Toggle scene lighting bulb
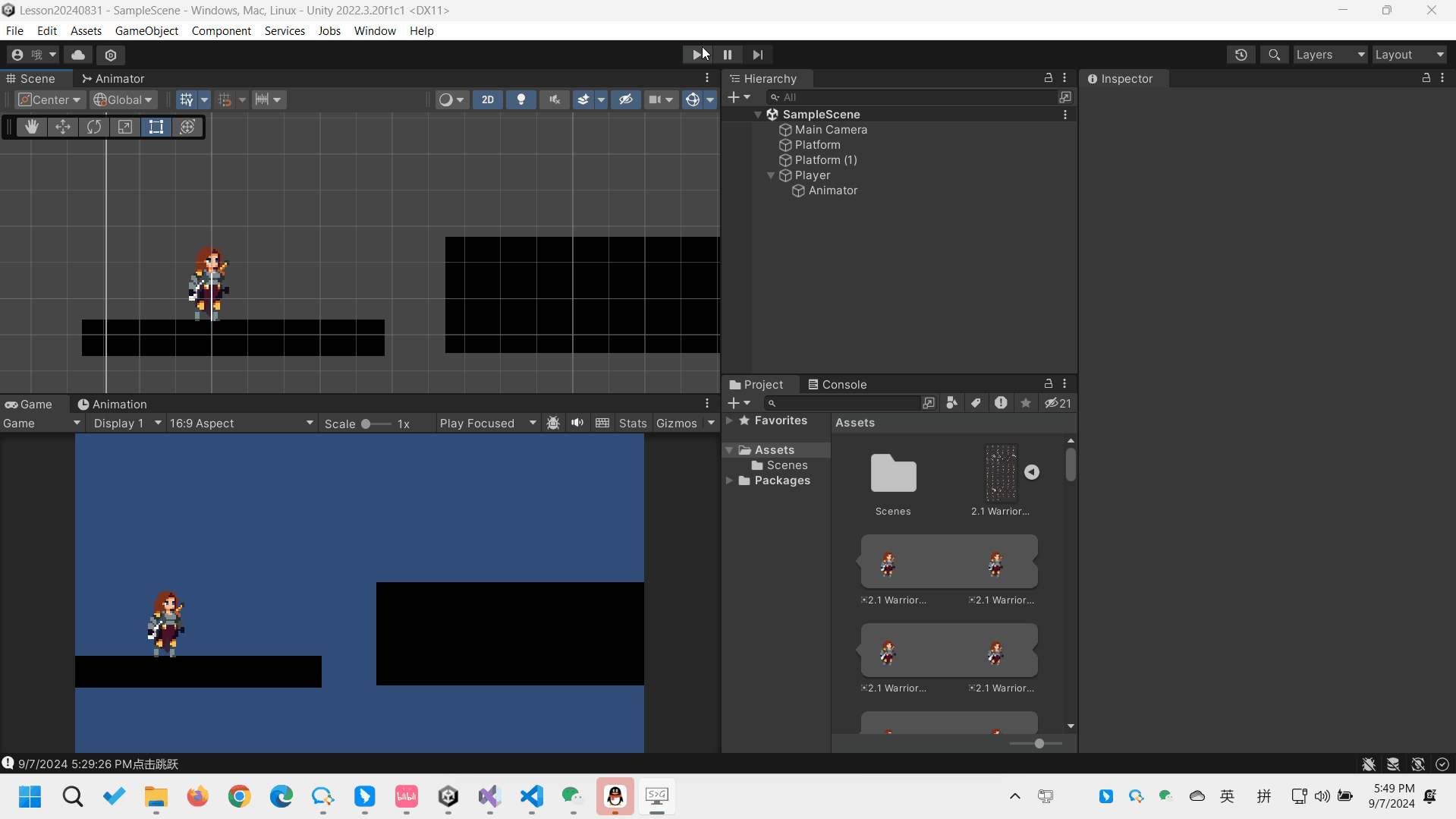Viewport: 1456px width, 819px height. pos(520,99)
